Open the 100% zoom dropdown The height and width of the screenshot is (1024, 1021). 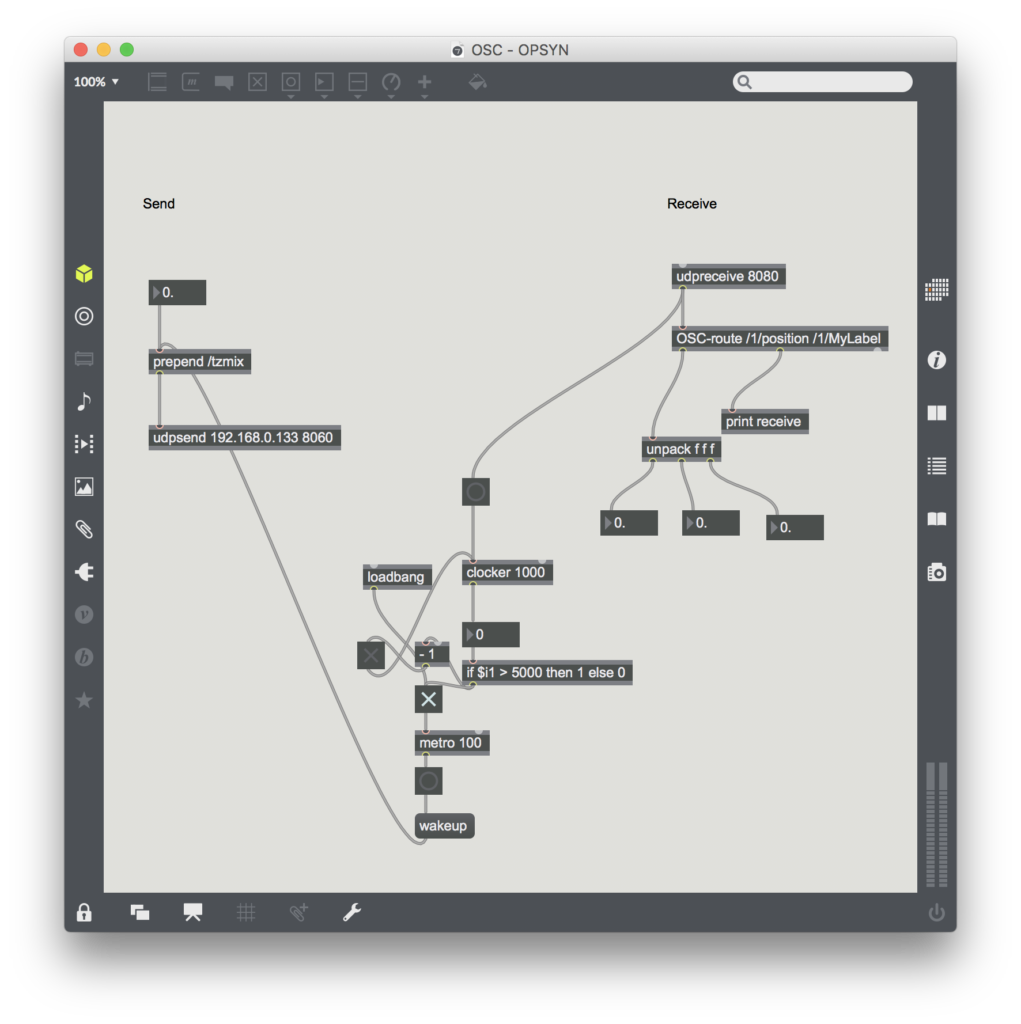point(96,82)
